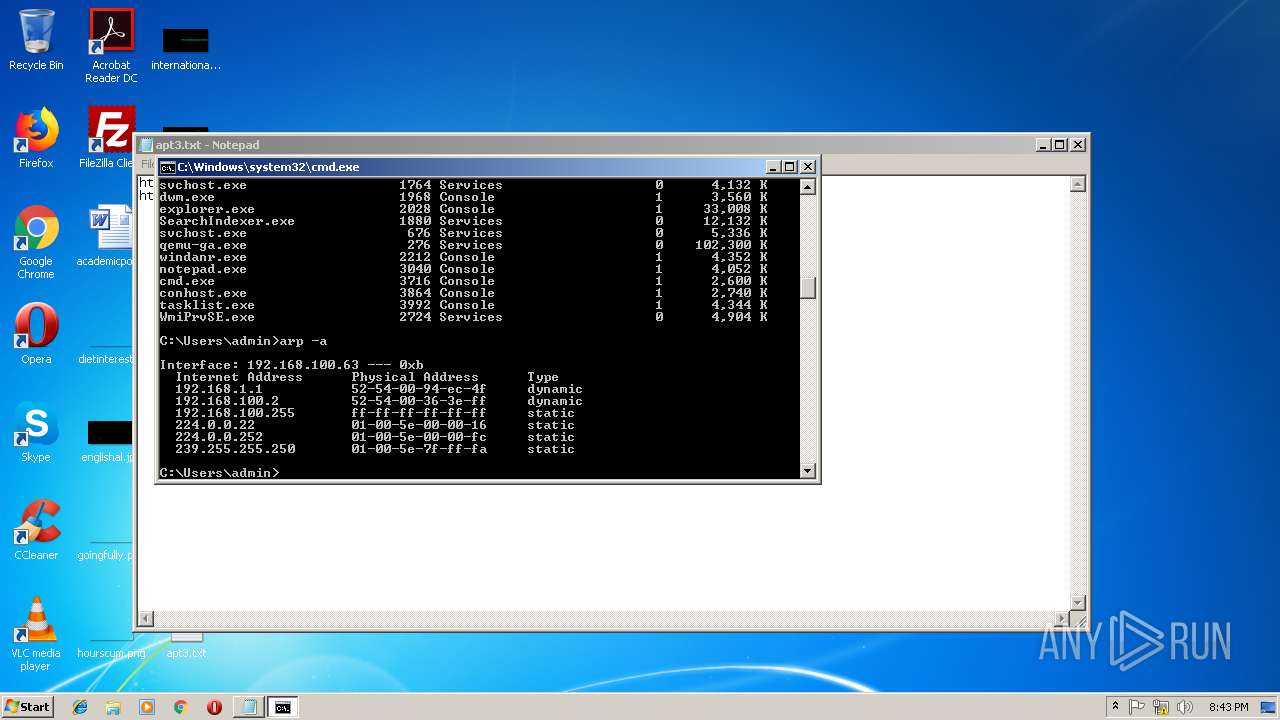Viewport: 1280px width, 720px height.
Task: Launch Windows Media Player taskbar icon
Action: coord(147,707)
